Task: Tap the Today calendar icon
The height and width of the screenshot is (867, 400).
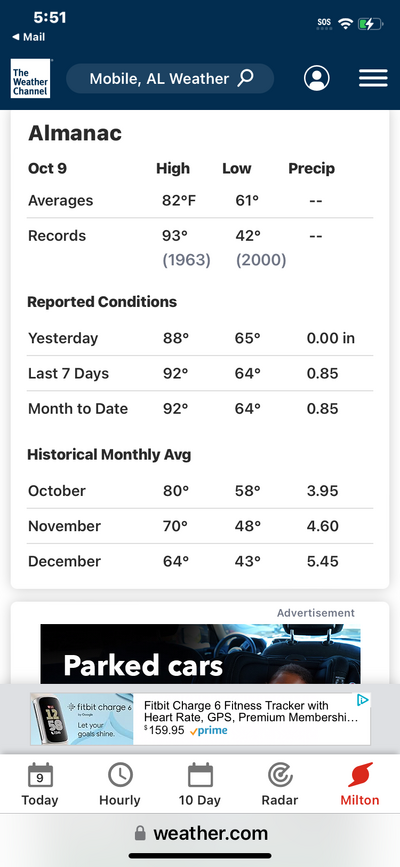Action: tap(40, 775)
